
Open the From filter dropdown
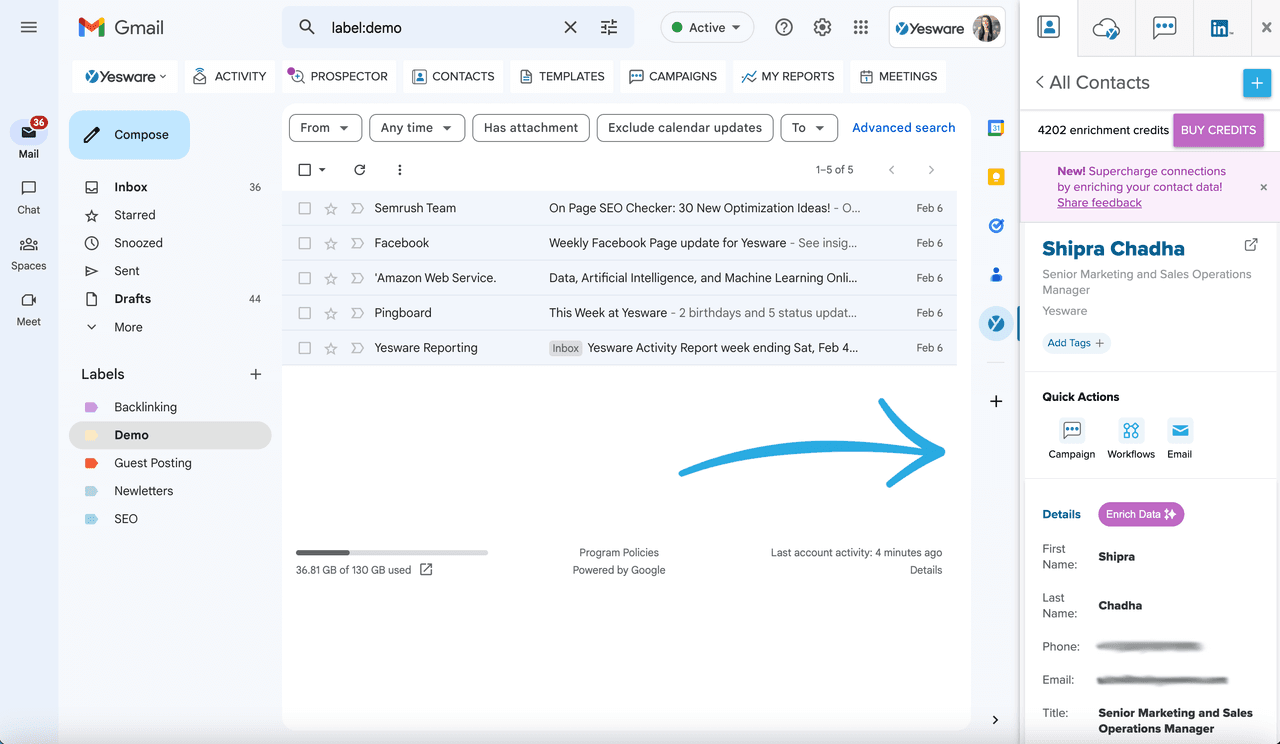(x=325, y=127)
